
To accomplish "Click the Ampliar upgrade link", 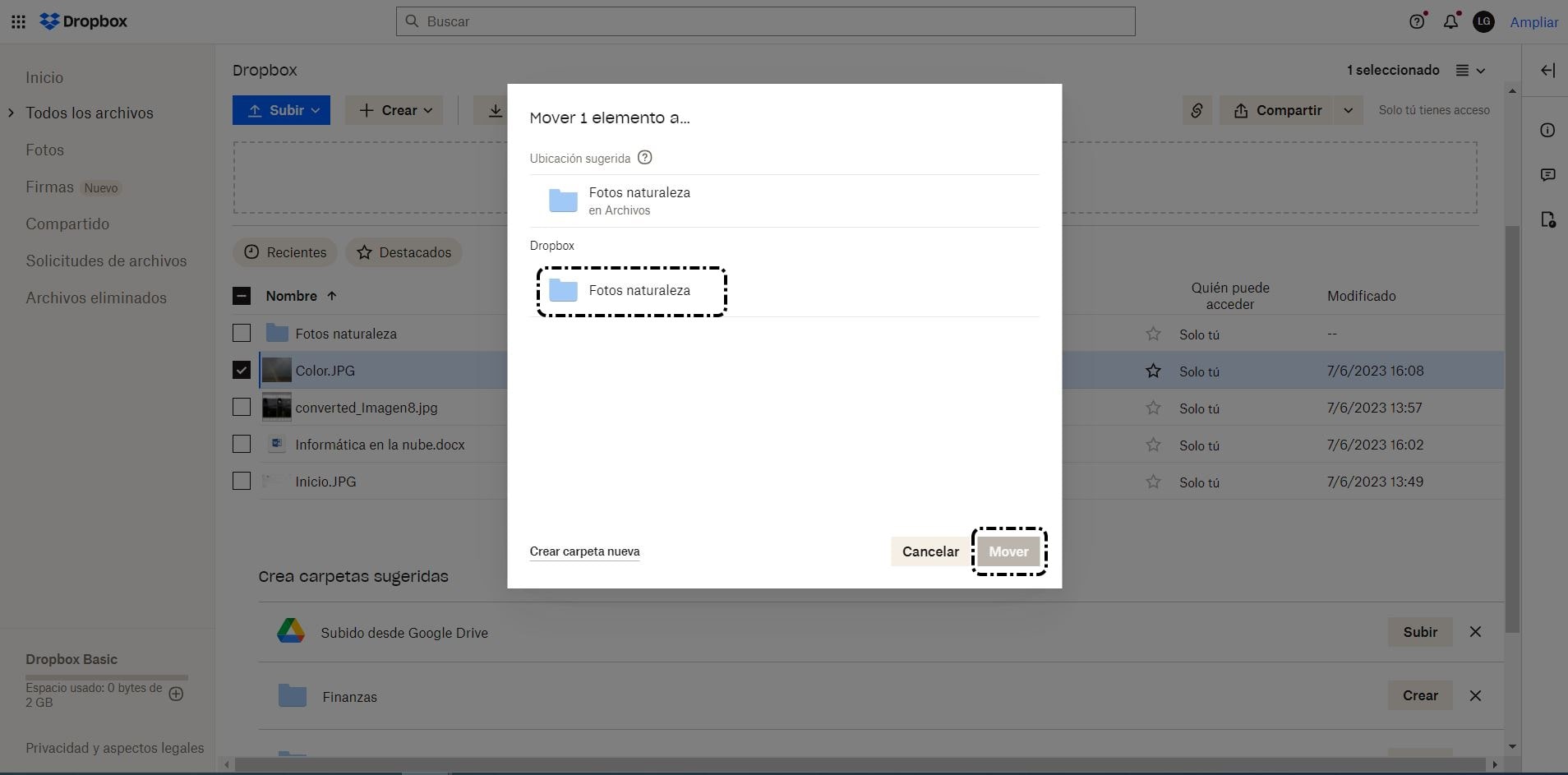I will (1533, 22).
